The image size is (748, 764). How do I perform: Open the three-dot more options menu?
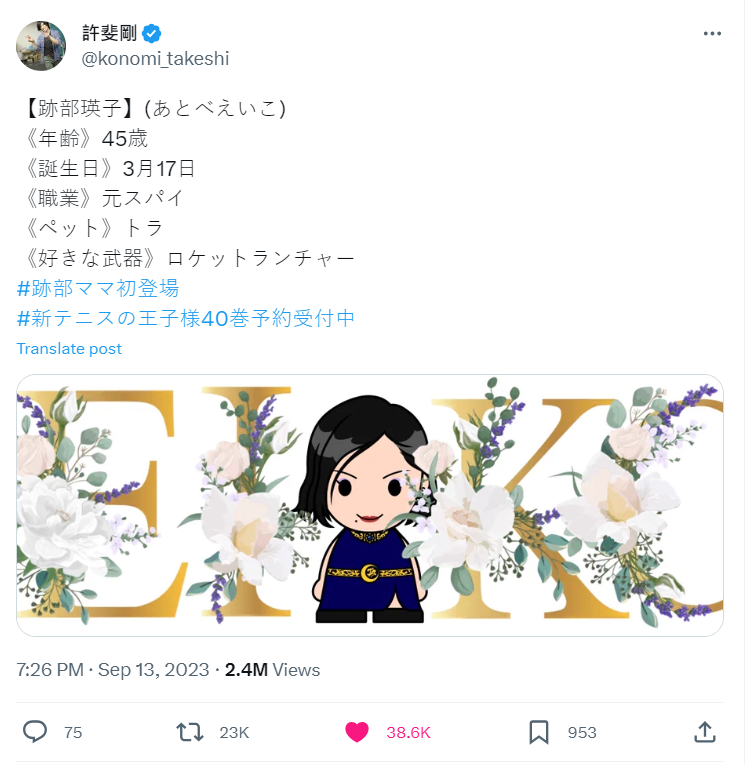(x=712, y=34)
